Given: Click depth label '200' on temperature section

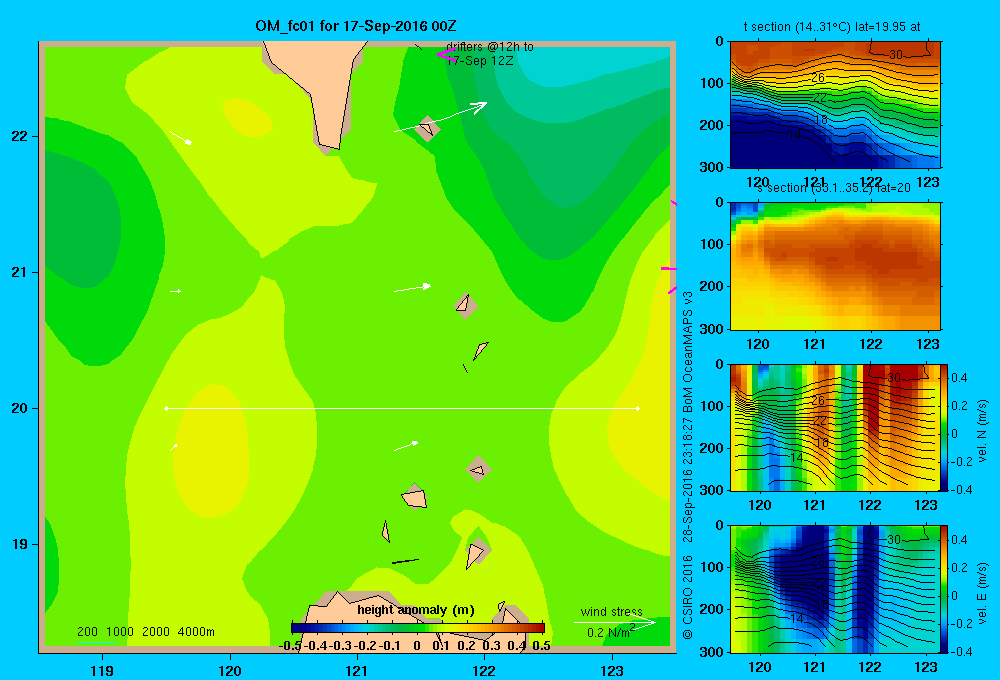Looking at the screenshot, I should 711,125.
